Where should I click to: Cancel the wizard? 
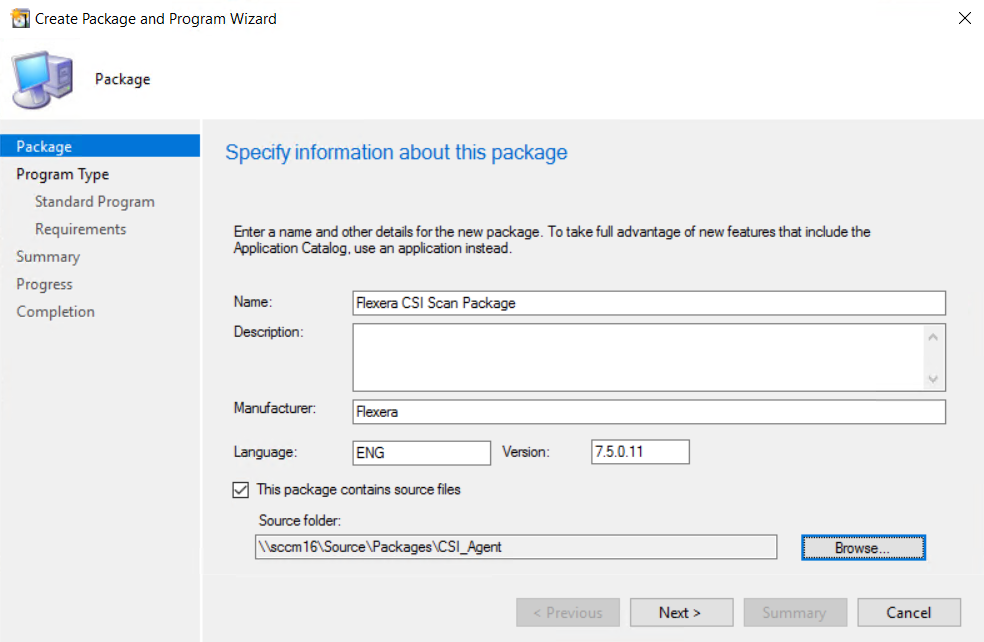(x=909, y=613)
